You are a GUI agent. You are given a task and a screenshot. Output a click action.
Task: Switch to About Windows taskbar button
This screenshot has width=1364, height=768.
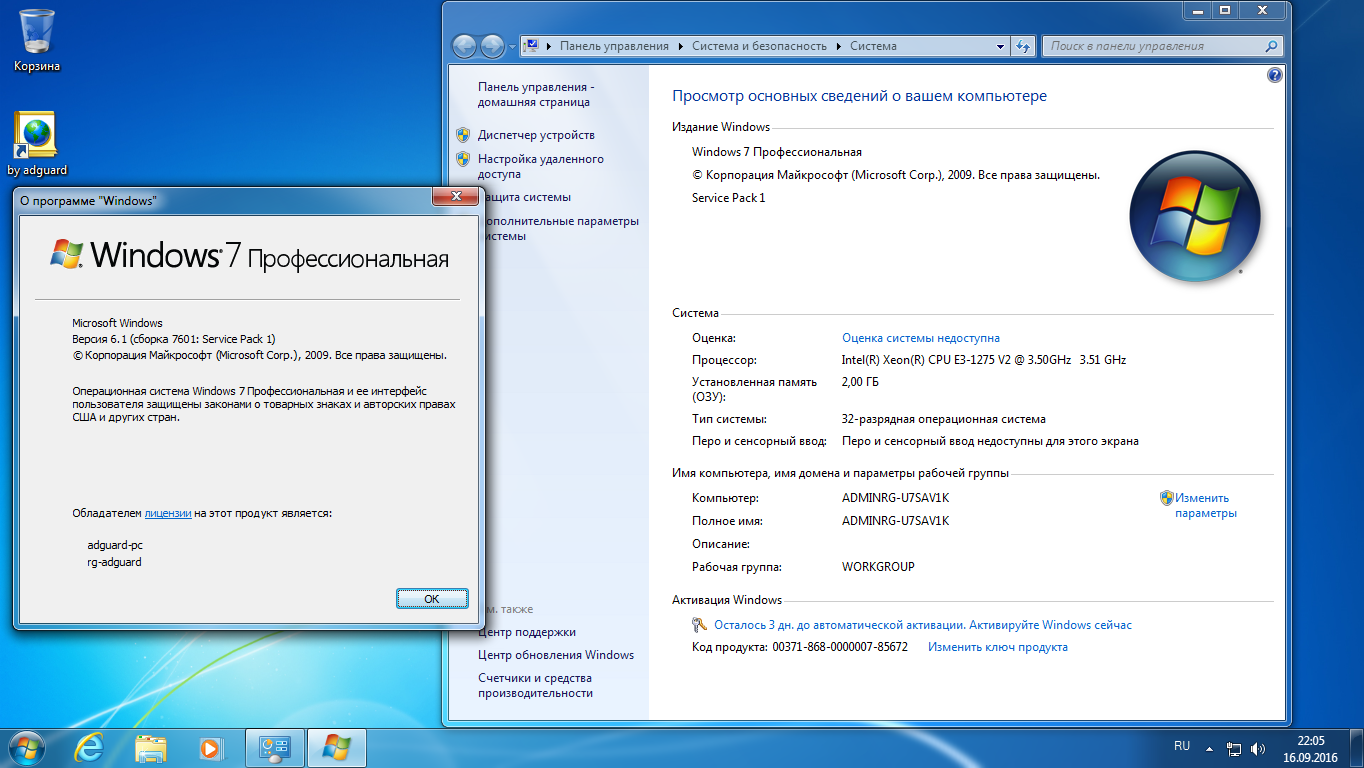[x=337, y=747]
